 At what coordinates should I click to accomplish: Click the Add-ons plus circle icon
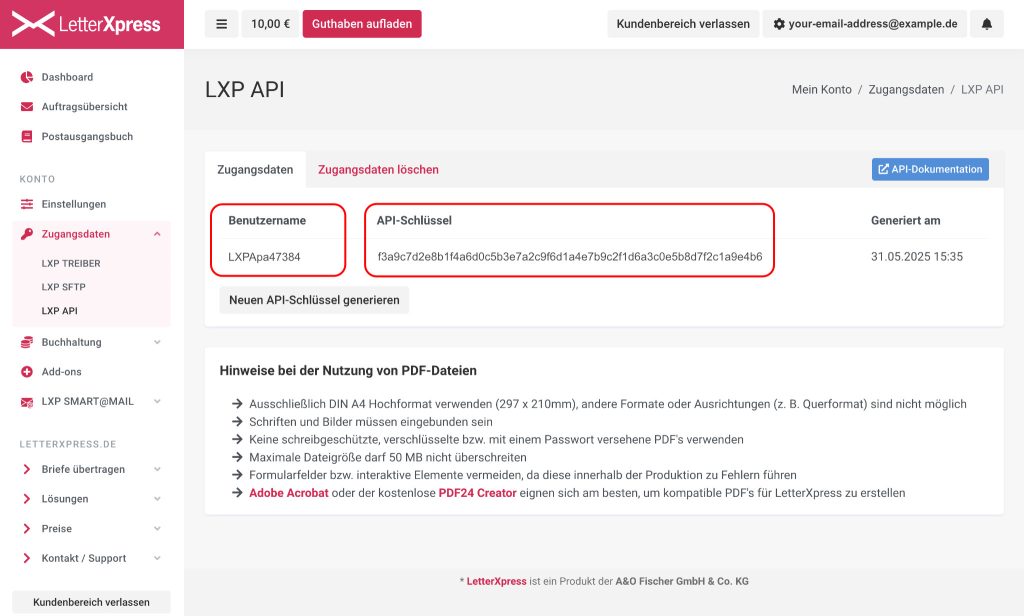(27, 372)
